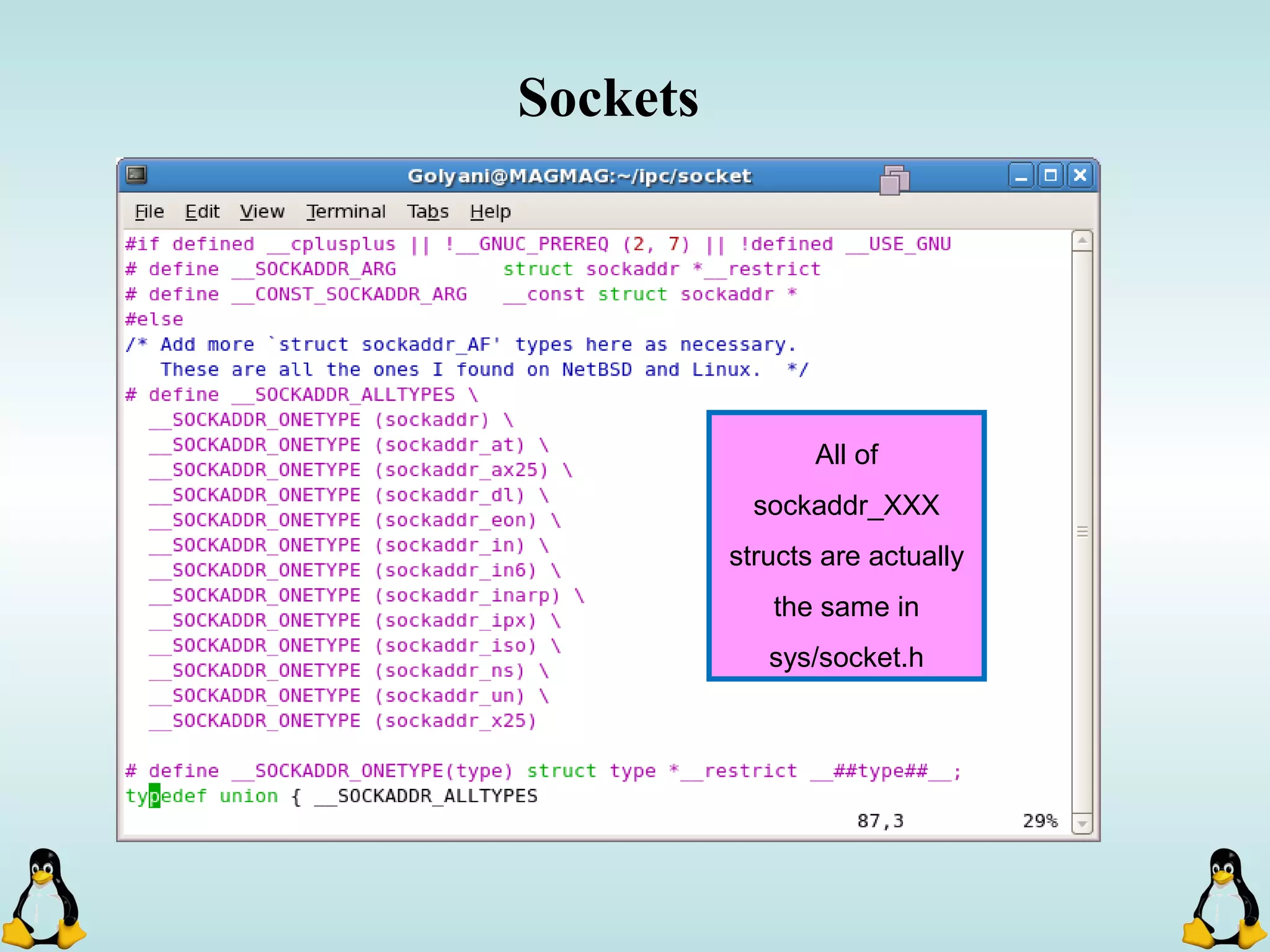The width and height of the screenshot is (1270, 952).
Task: Click the (sockaddr_in) ONETYPE line
Action: [349, 545]
